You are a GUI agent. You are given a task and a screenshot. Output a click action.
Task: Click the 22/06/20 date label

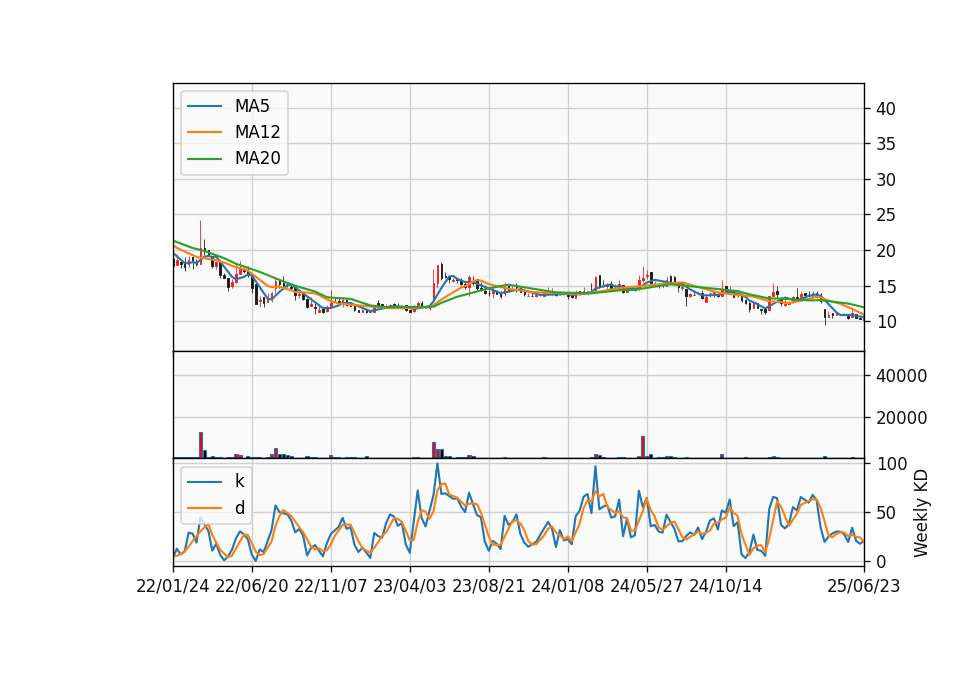[x=252, y=586]
